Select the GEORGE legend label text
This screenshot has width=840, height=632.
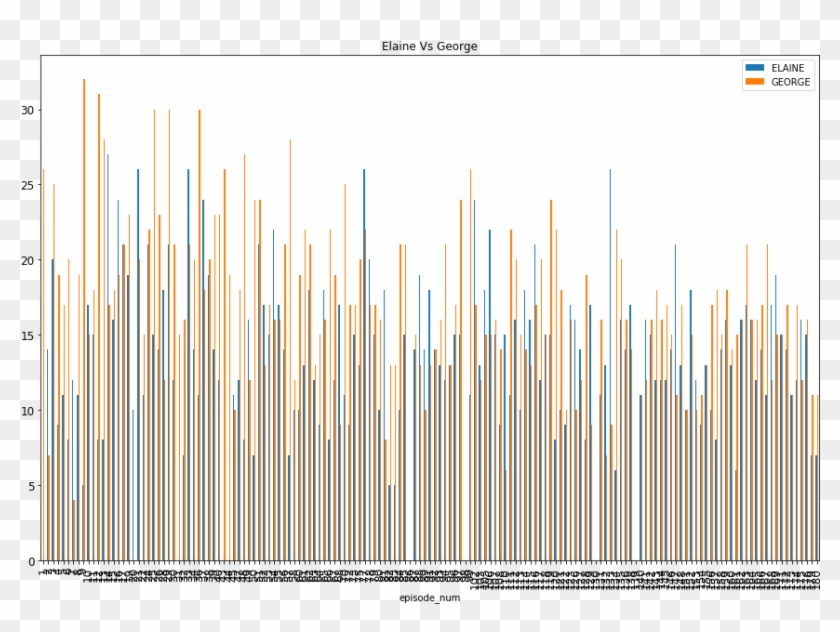(x=791, y=83)
